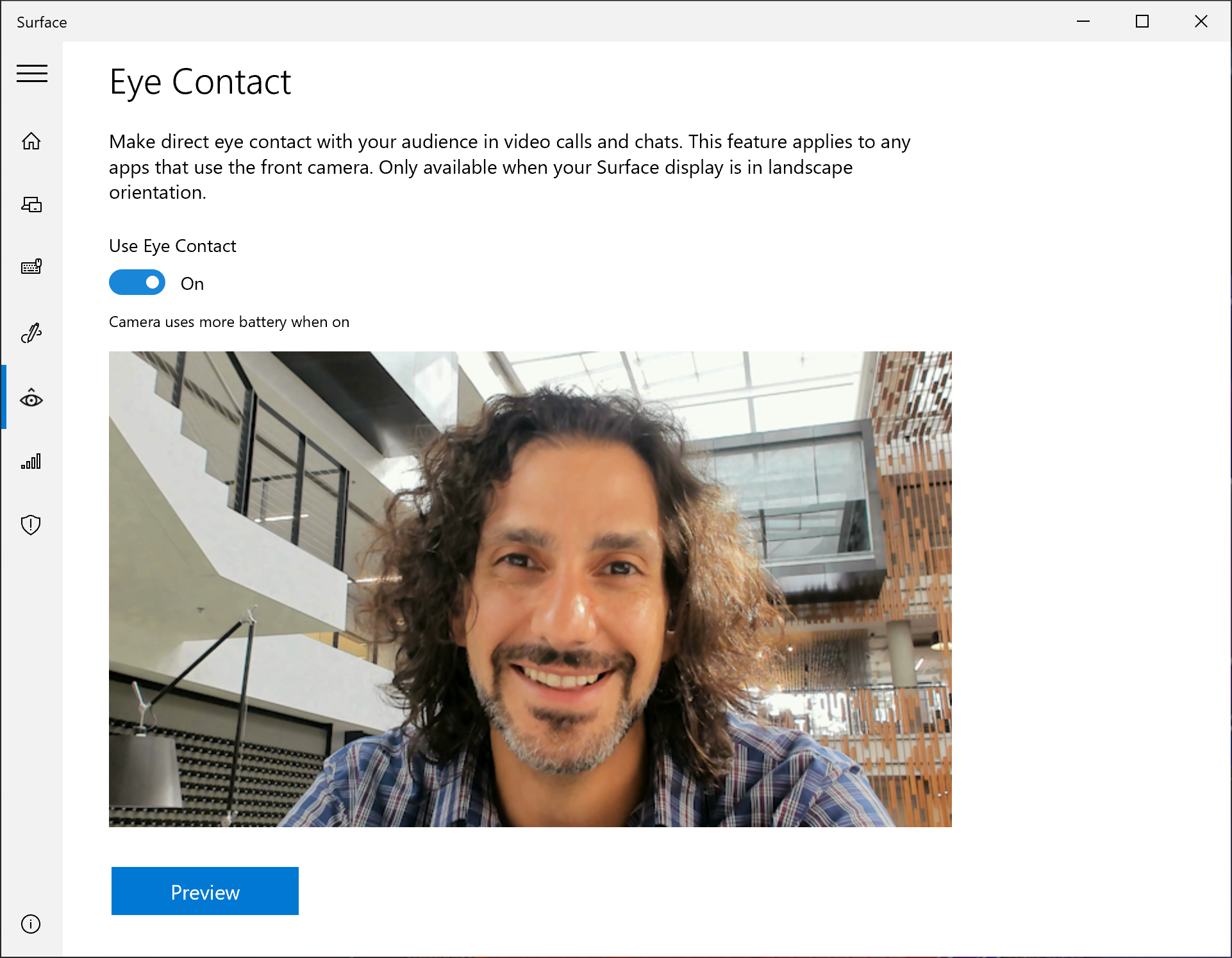This screenshot has height=958, width=1232.
Task: Open the info about icon
Action: [x=31, y=924]
